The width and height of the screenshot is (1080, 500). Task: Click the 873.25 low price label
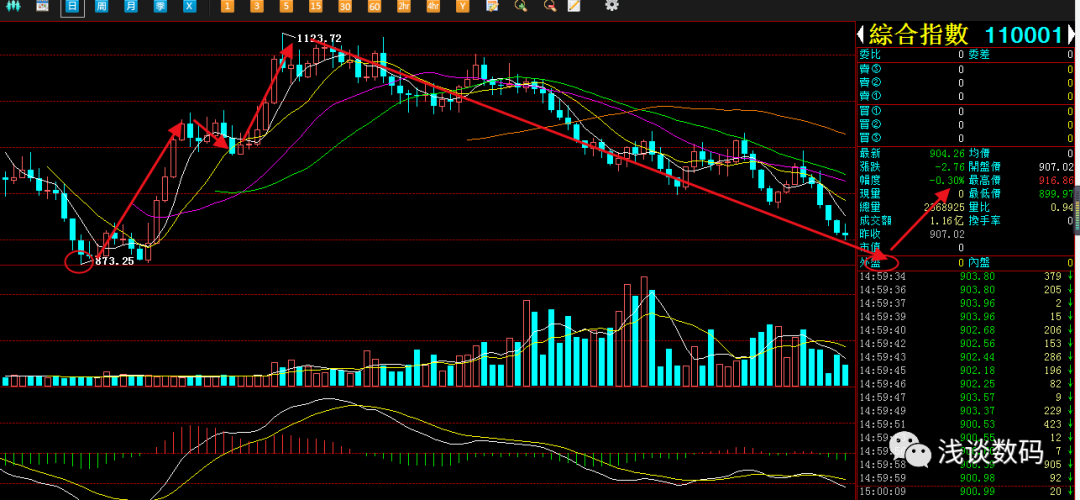pyautogui.click(x=114, y=261)
